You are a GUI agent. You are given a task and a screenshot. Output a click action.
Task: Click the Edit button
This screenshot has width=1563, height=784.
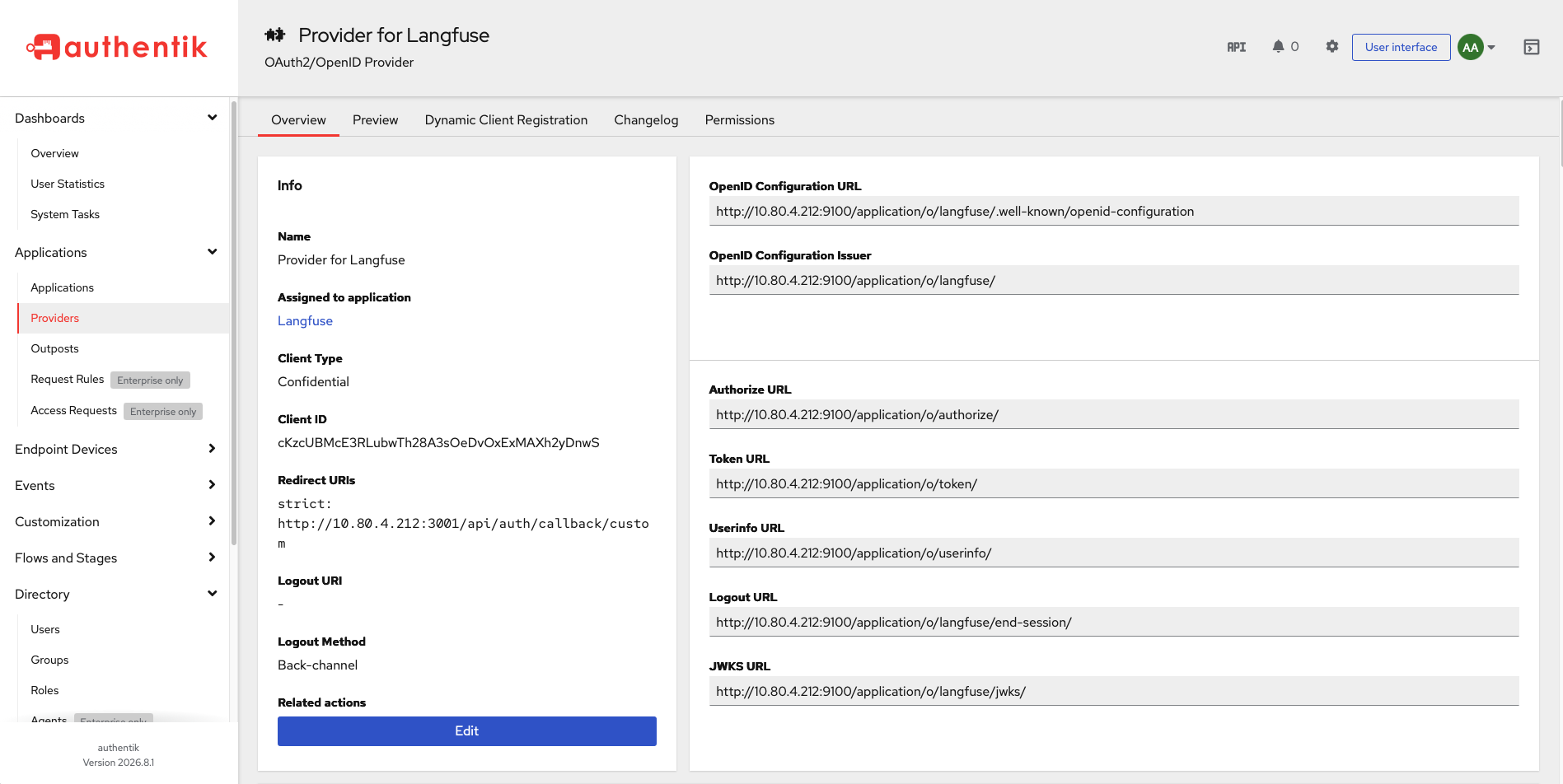point(467,731)
